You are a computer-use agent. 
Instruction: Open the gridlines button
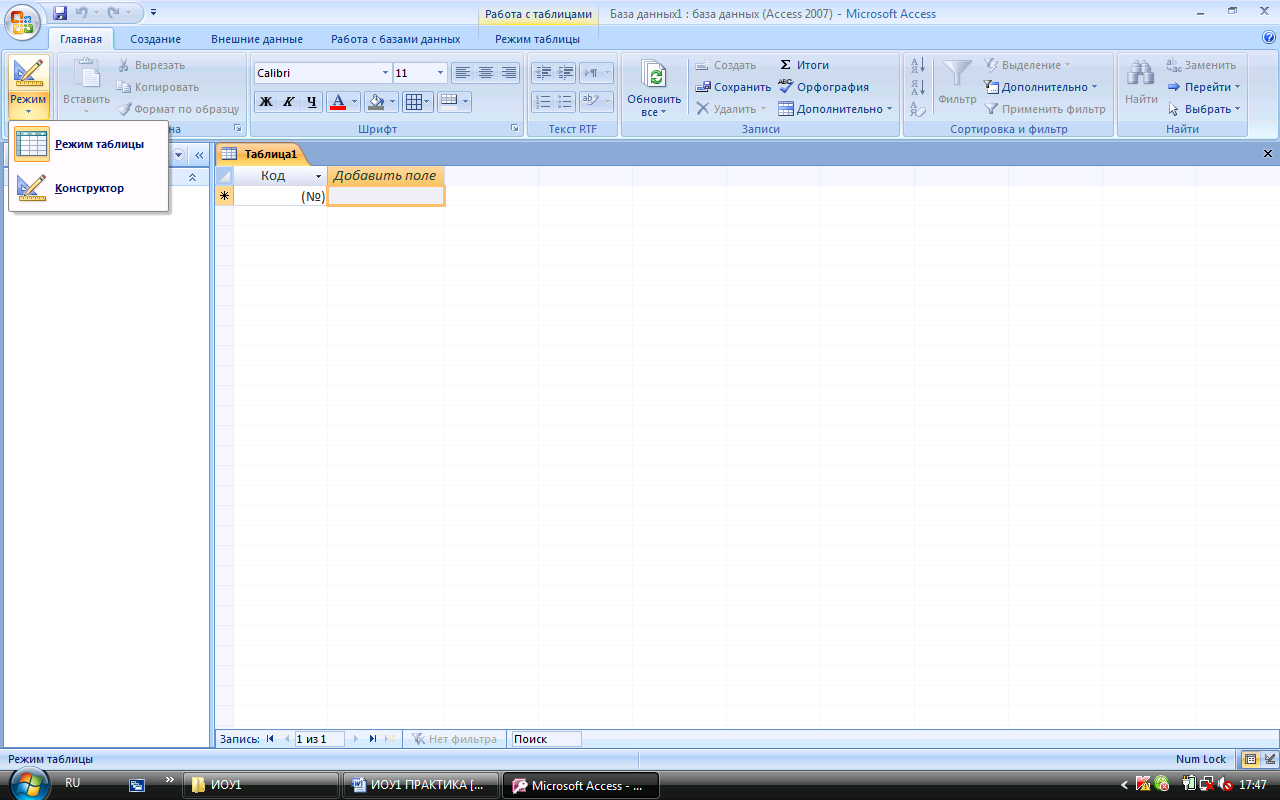[417, 102]
